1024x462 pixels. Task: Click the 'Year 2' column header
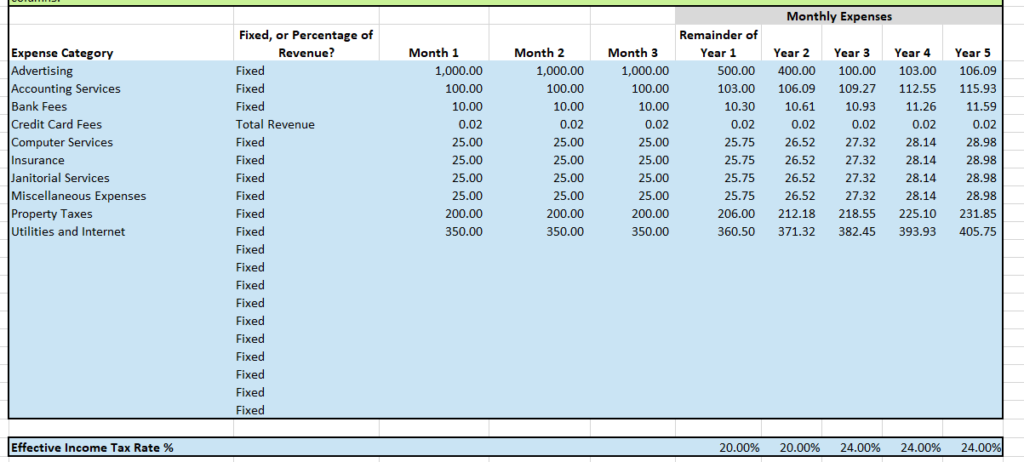[x=791, y=53]
